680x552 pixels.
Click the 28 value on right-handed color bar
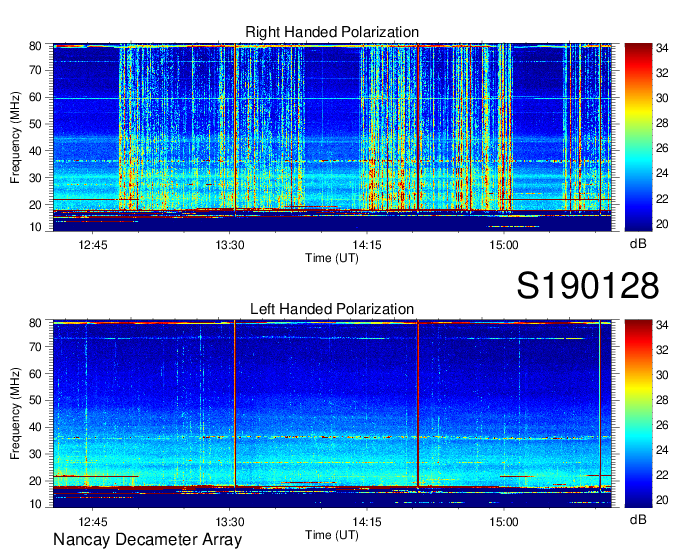pyautogui.click(x=662, y=124)
